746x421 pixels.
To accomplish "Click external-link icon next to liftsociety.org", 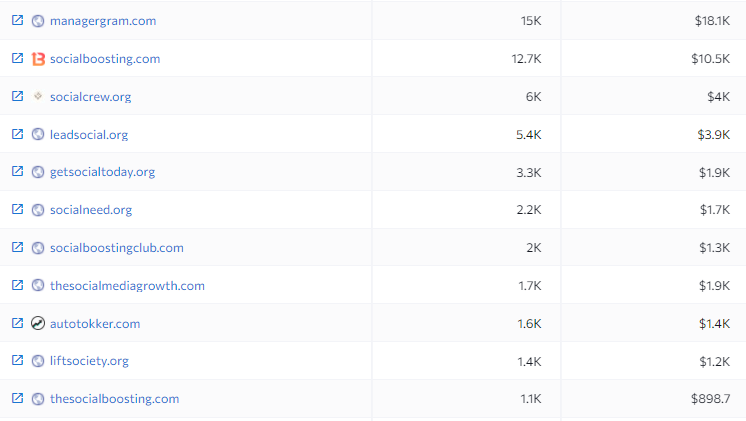I will 17,360.
